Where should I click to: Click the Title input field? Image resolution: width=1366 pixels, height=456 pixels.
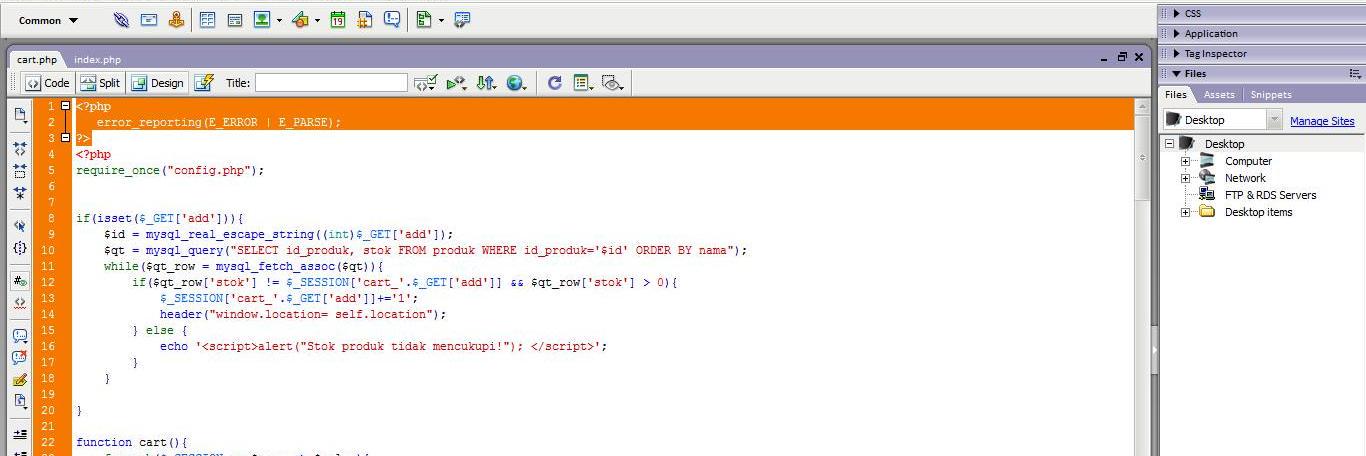331,83
